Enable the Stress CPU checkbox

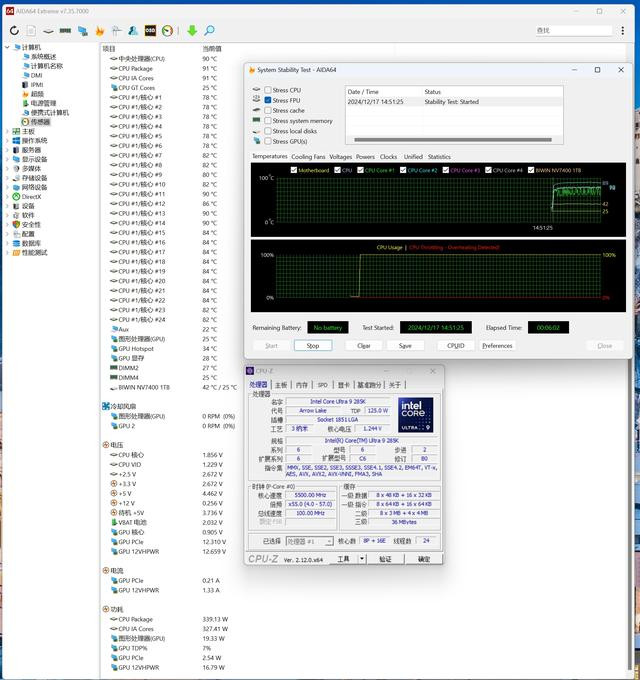click(x=268, y=90)
